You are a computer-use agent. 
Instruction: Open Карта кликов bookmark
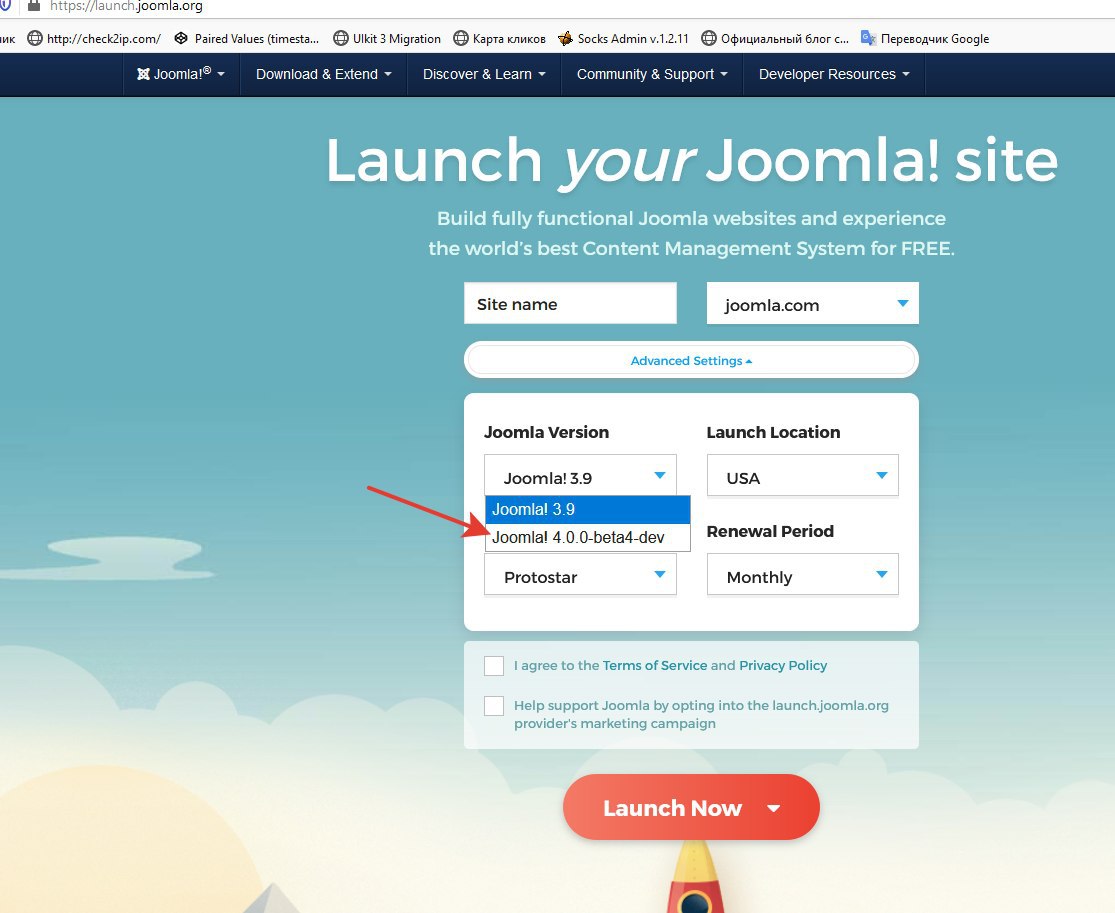(x=499, y=38)
